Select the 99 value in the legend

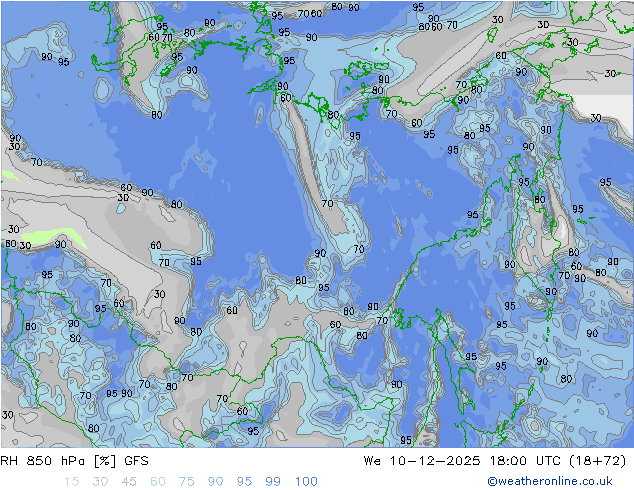tap(273, 482)
